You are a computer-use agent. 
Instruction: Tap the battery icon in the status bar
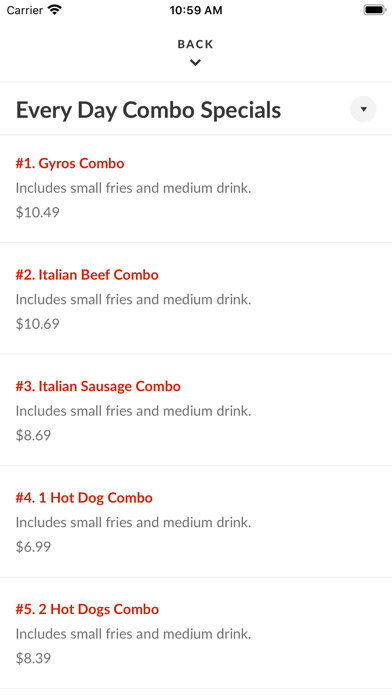pos(375,10)
